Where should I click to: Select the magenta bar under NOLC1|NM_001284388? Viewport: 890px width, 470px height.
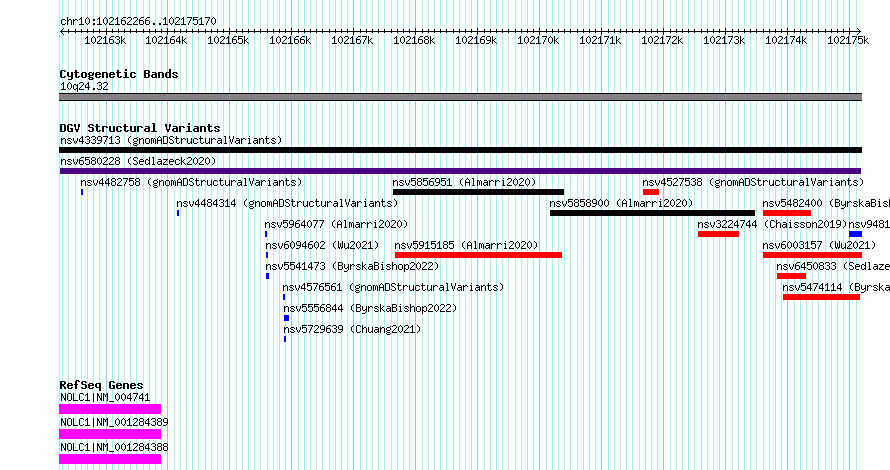coord(110,459)
